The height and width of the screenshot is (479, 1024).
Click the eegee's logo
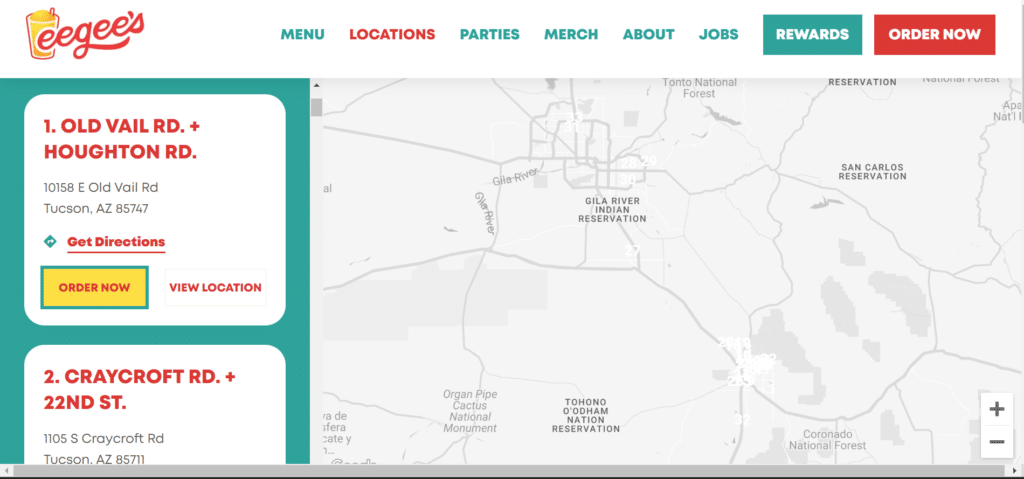pos(85,33)
